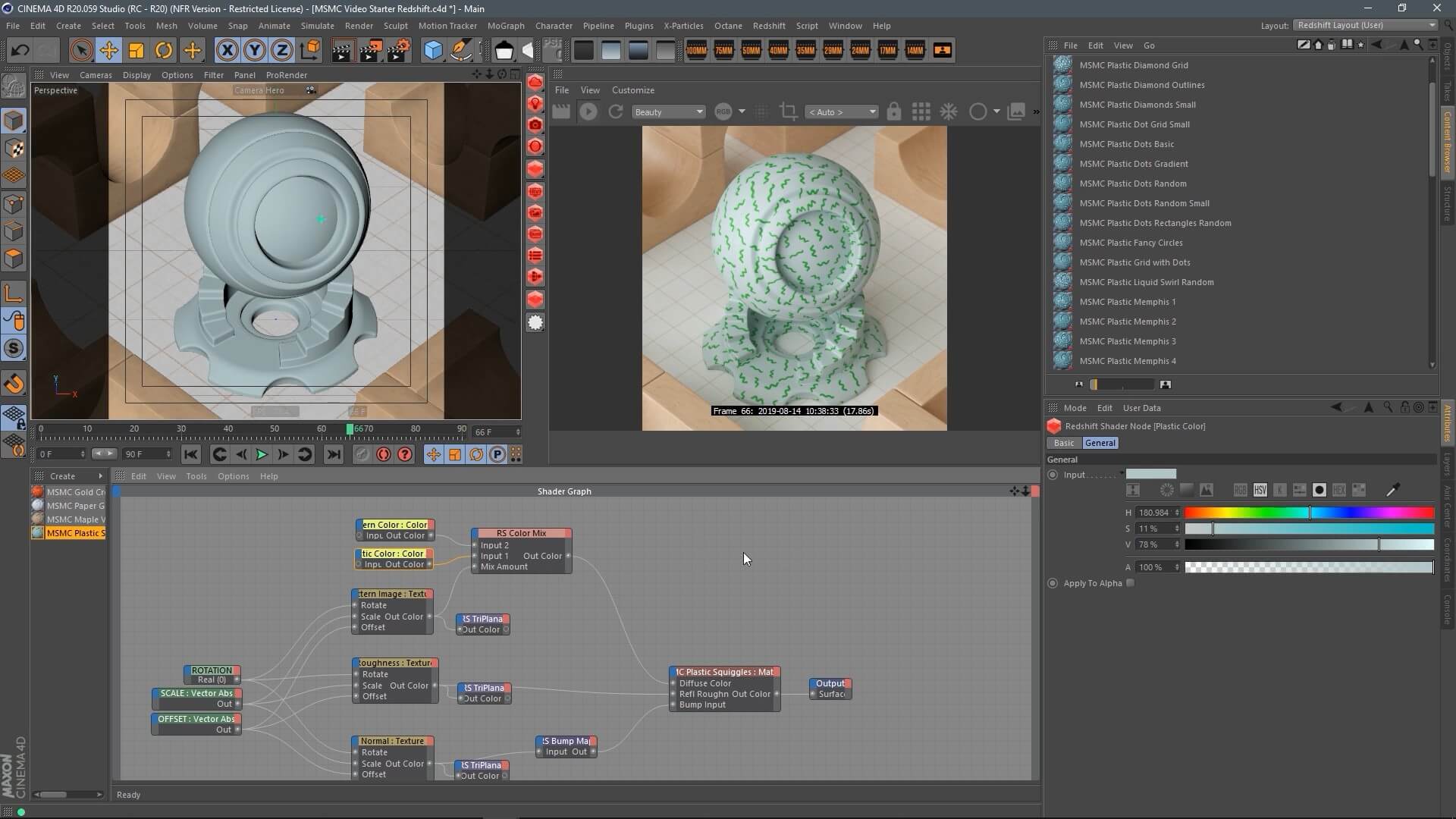Open the Redshift Layout selector dropdown

click(1366, 25)
